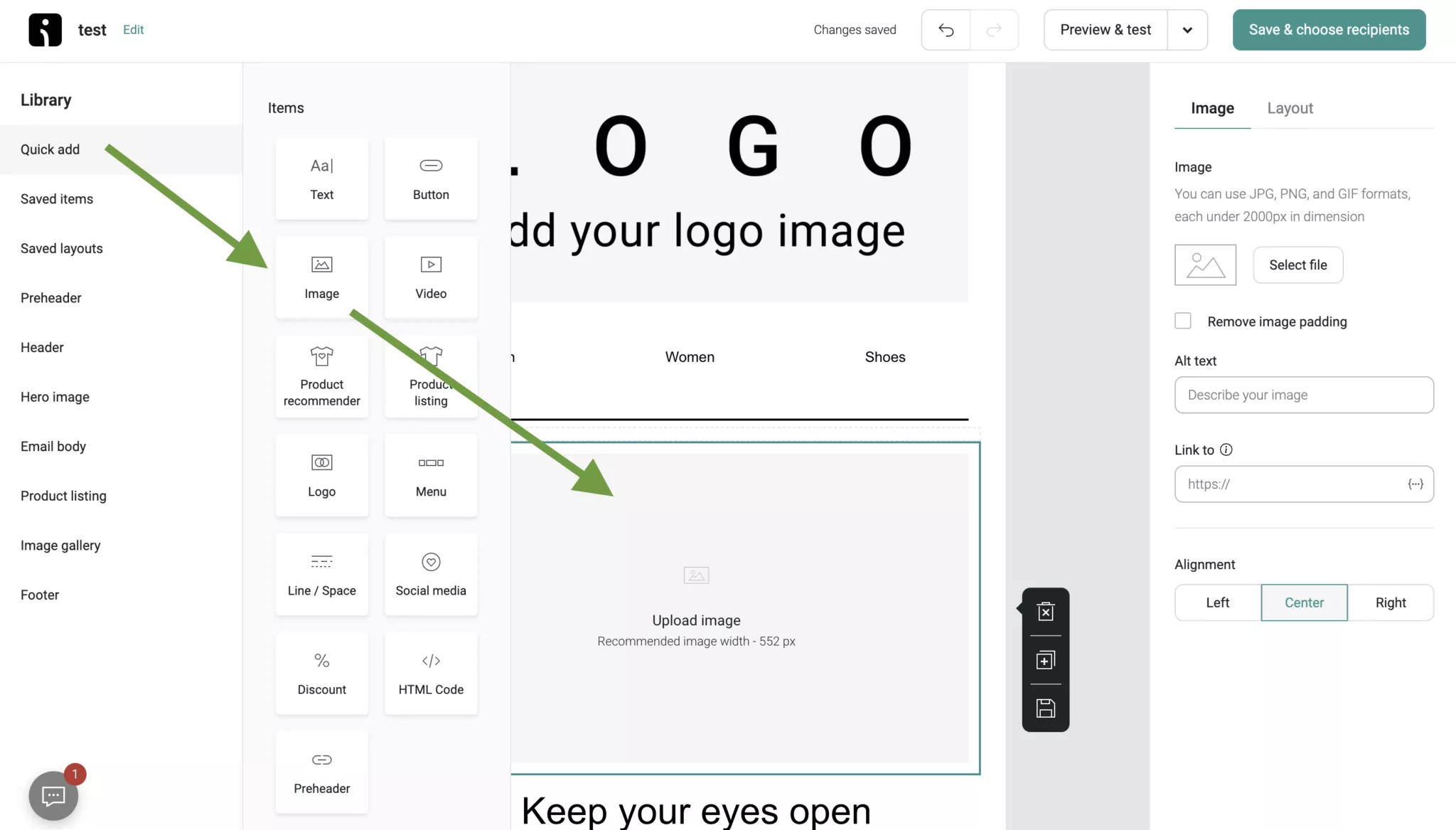1456x830 pixels.
Task: Open Saved layouts in the Library
Action: 61,248
